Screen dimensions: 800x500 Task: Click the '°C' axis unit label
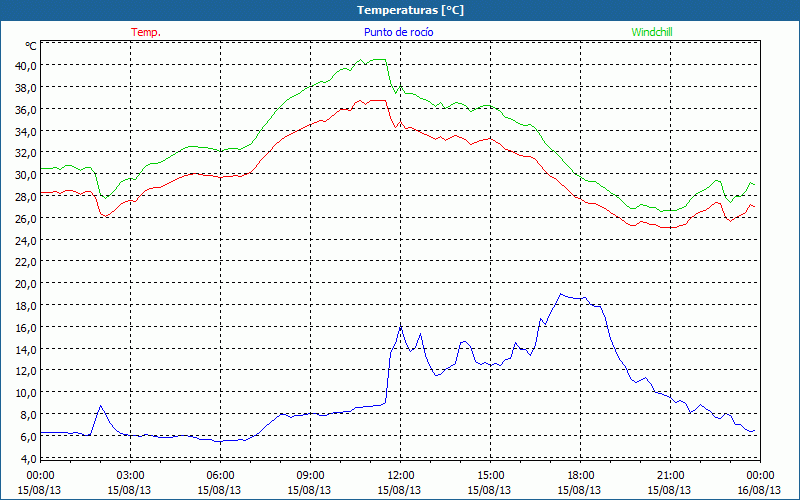click(x=31, y=46)
